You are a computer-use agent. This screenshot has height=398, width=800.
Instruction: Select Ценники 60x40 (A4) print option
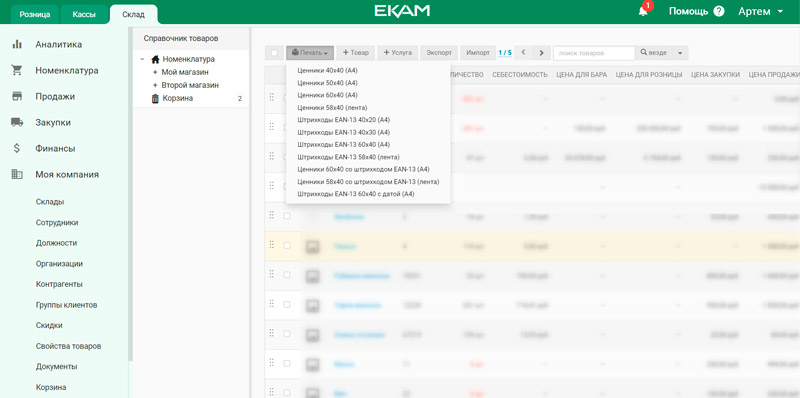(x=328, y=95)
